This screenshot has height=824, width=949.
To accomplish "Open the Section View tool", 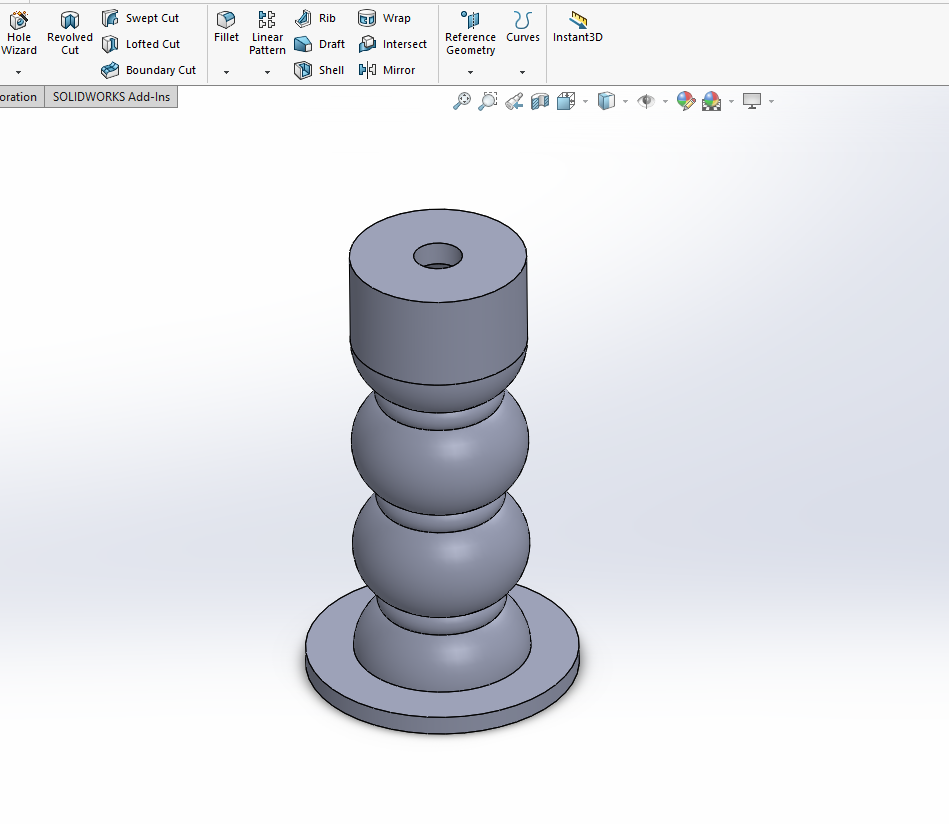I will pos(540,101).
